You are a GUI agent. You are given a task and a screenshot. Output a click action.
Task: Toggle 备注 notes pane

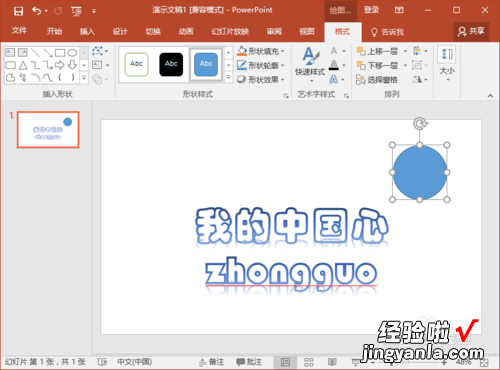tap(212, 362)
